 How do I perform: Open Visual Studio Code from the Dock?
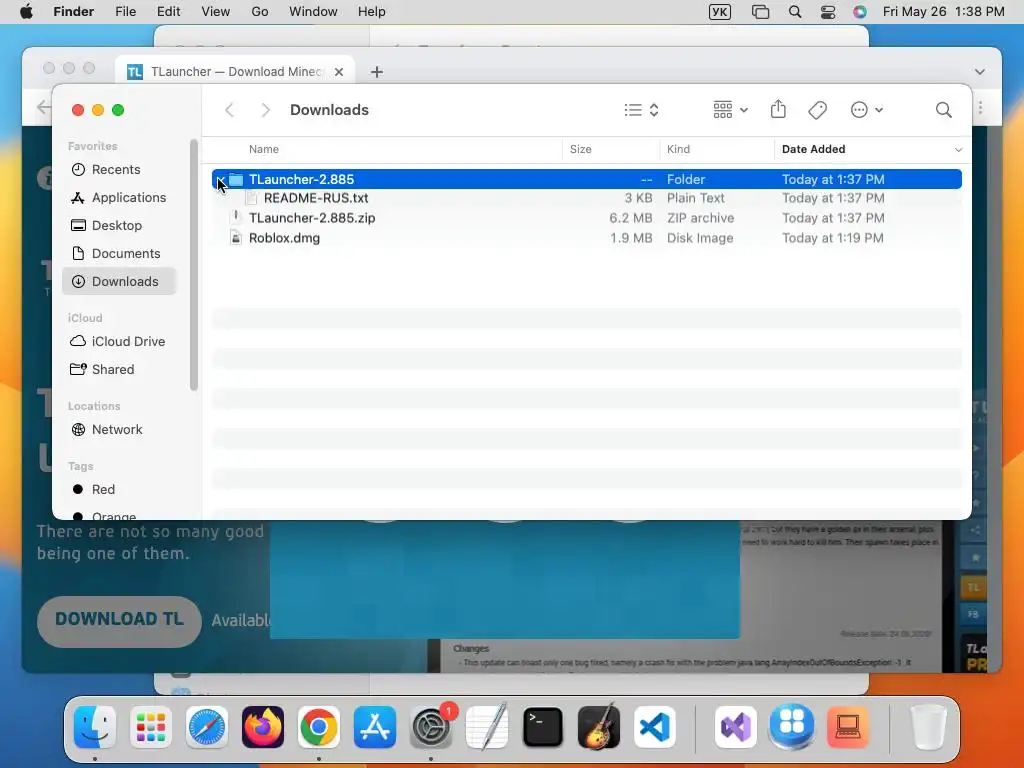654,727
